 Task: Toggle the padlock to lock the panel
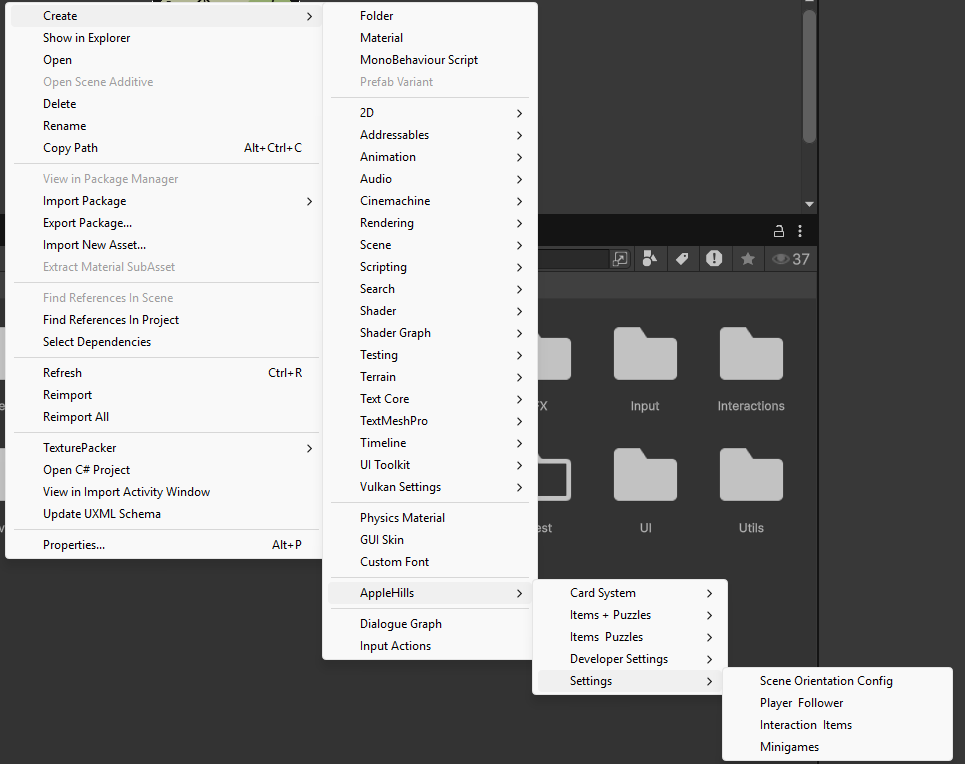click(x=778, y=230)
